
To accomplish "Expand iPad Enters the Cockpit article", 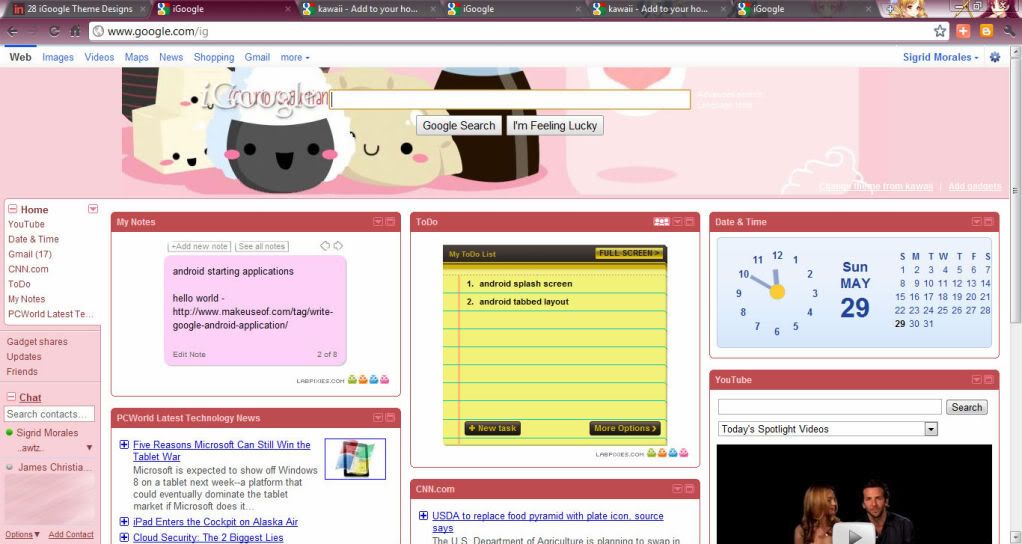I will coord(124,522).
